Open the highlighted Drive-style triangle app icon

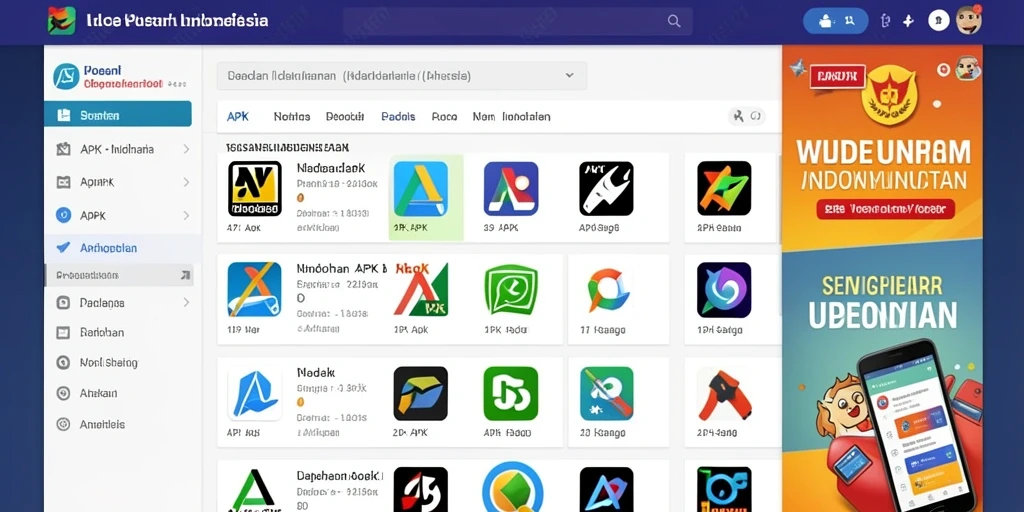[x=421, y=189]
